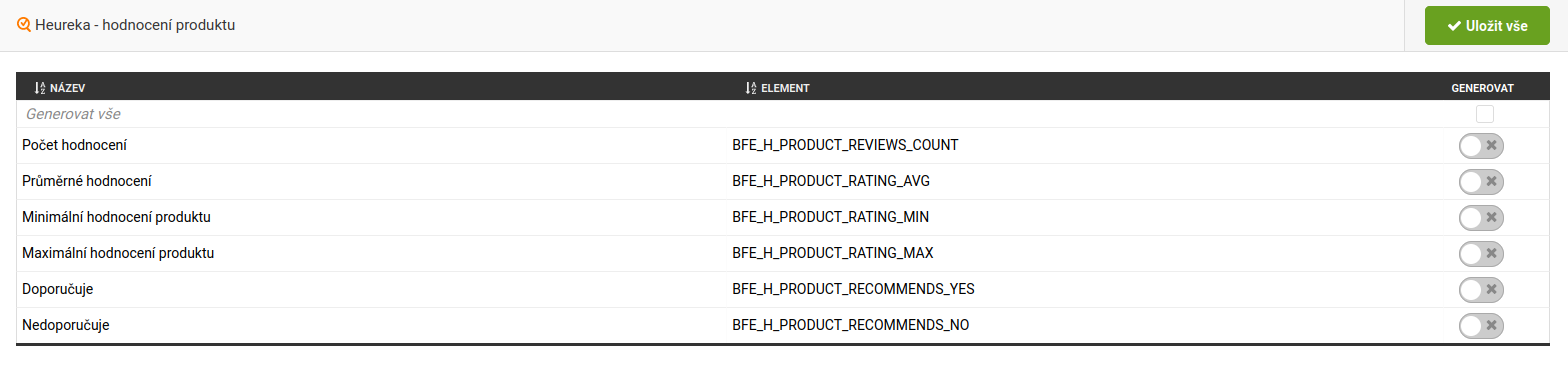Click the Heureka logo icon in header
This screenshot has height=384, width=1568.
tap(24, 25)
